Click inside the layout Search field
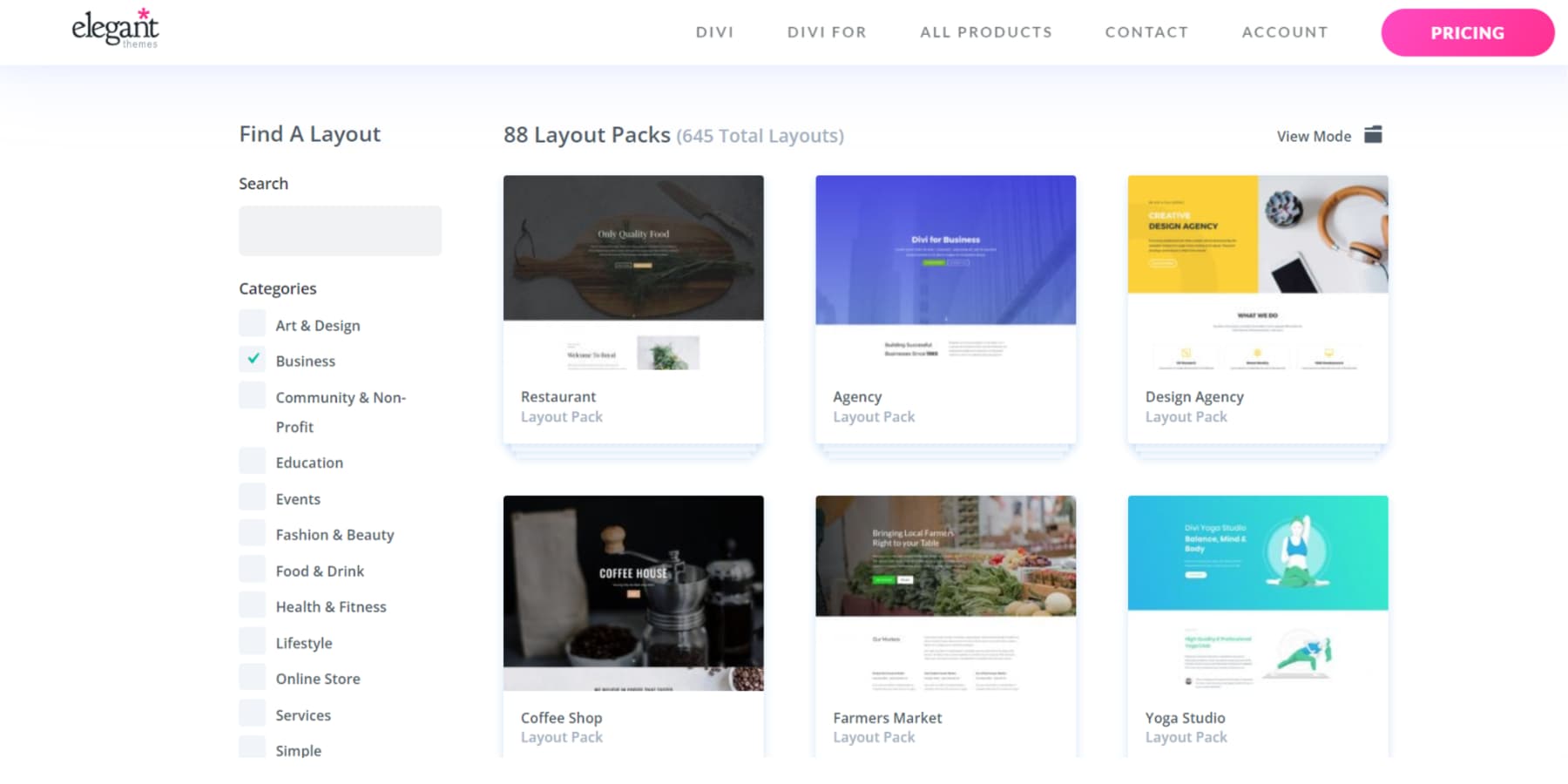Viewport: 1568px width, 784px height. [x=340, y=230]
